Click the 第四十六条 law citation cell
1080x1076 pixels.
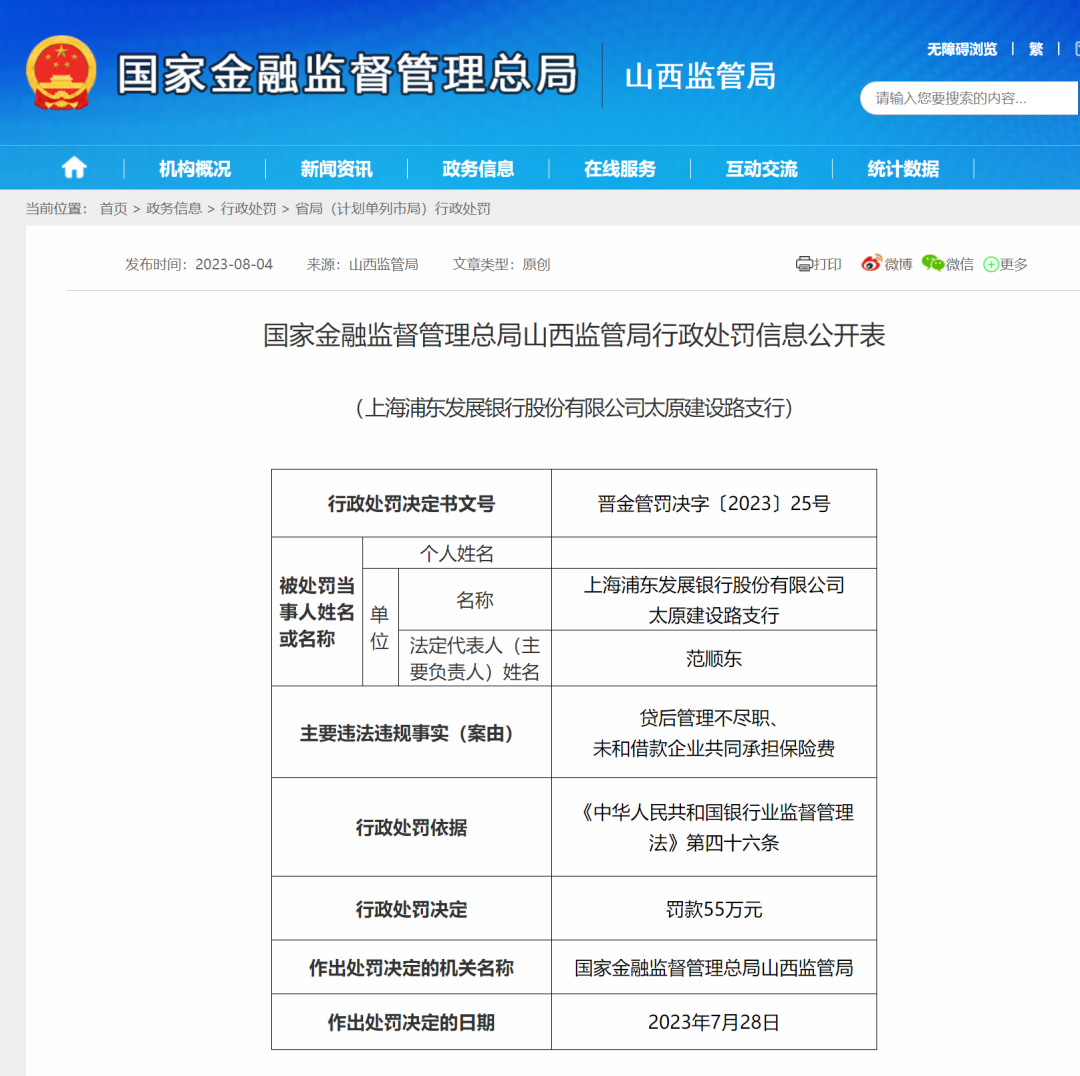pyautogui.click(x=714, y=827)
